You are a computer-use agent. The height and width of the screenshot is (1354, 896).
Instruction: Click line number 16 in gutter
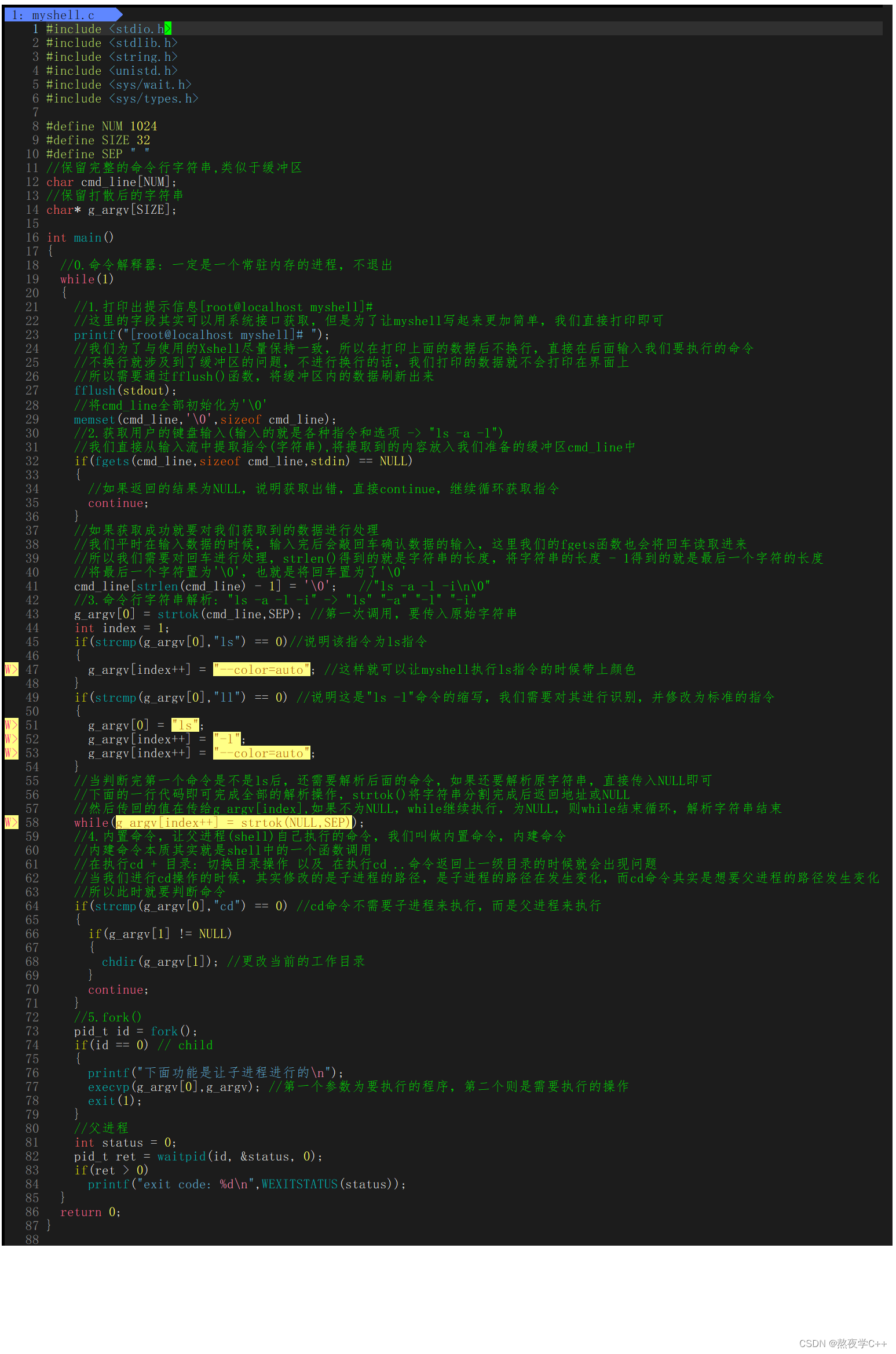[x=32, y=238]
